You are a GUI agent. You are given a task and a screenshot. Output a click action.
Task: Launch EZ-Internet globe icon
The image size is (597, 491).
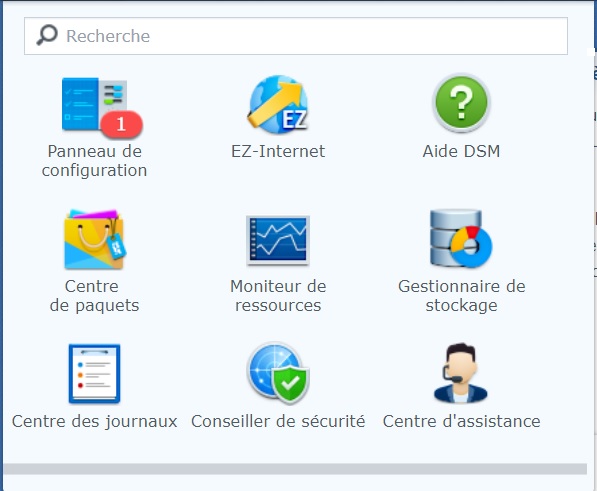point(278,104)
